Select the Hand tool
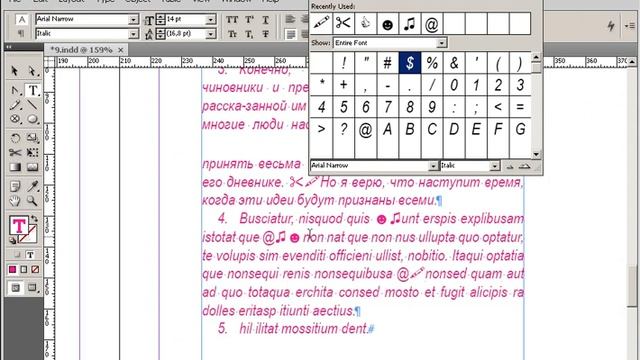640x360 pixels. click(x=15, y=201)
